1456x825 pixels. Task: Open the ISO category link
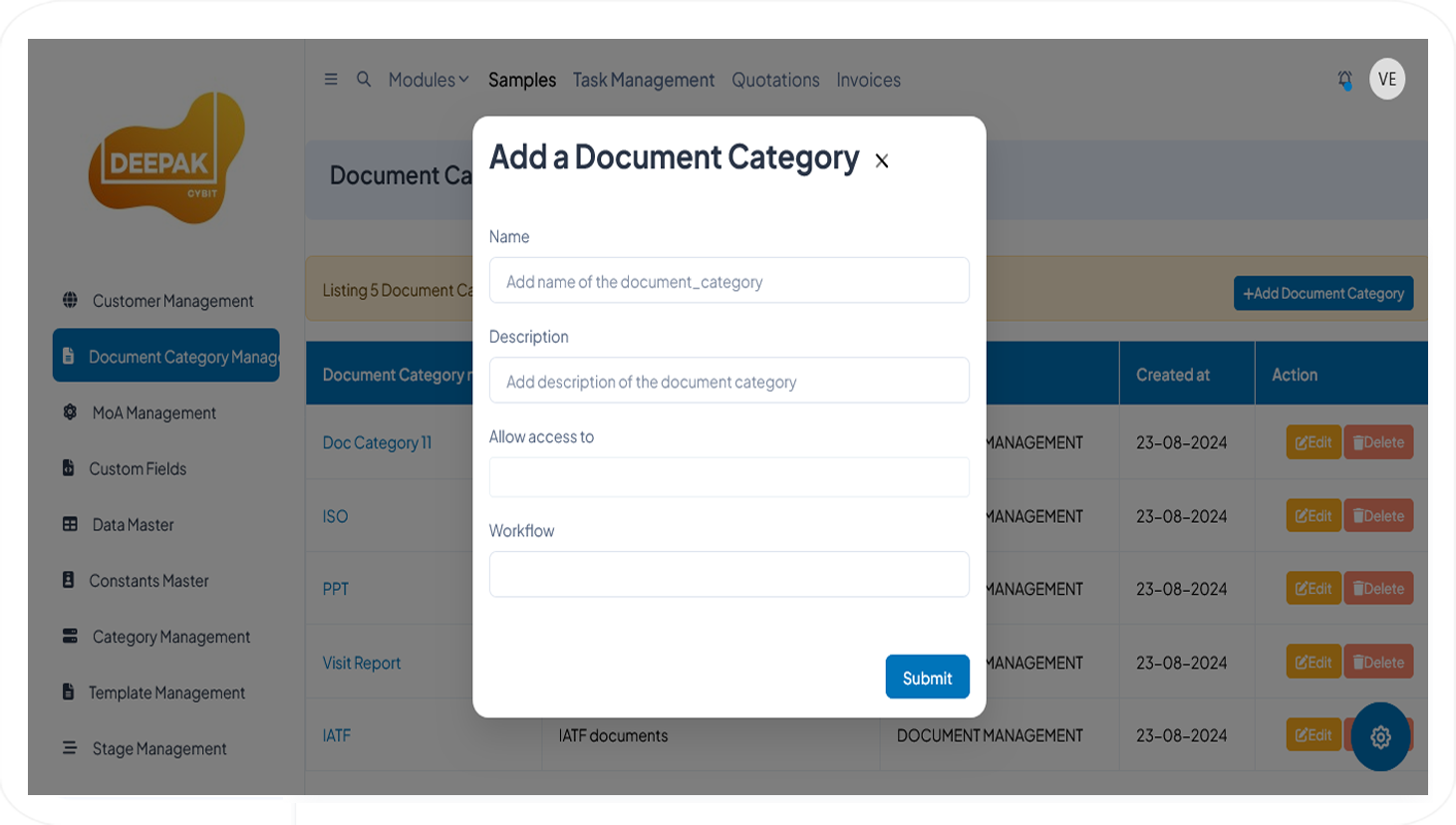[333, 515]
